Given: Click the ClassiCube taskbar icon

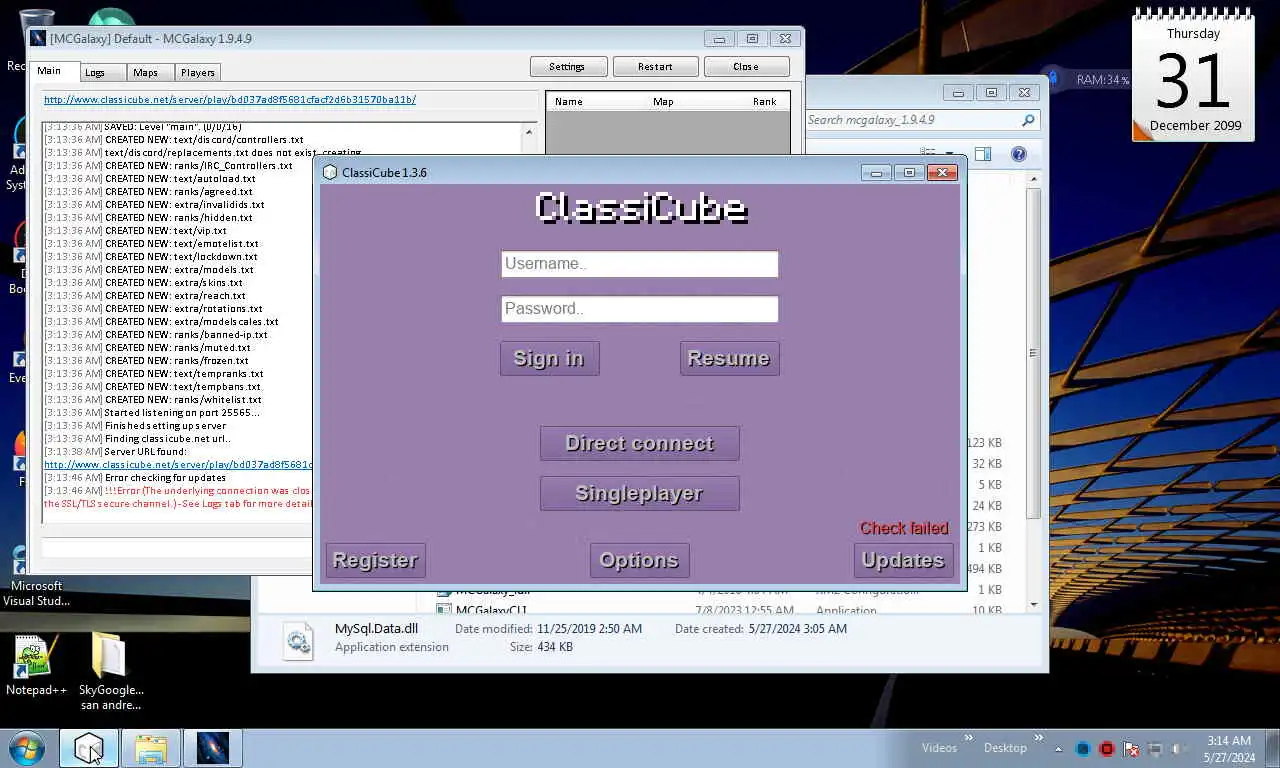Looking at the screenshot, I should pyautogui.click(x=89, y=748).
